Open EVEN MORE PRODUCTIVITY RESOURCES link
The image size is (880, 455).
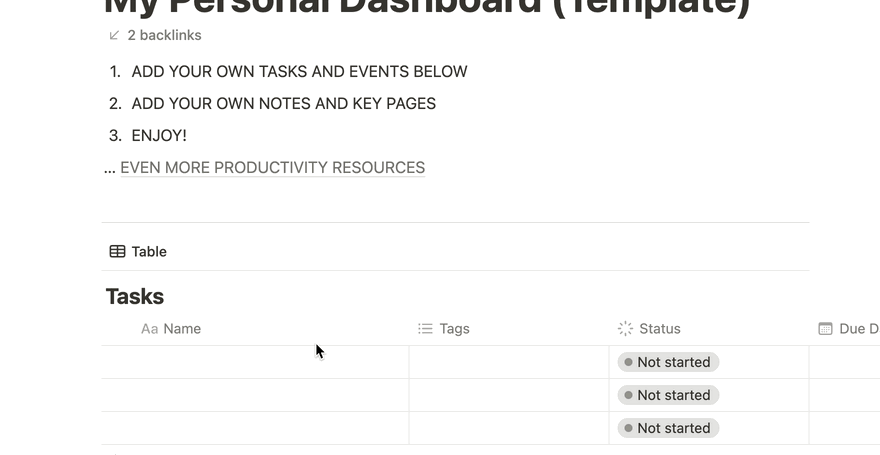(273, 168)
